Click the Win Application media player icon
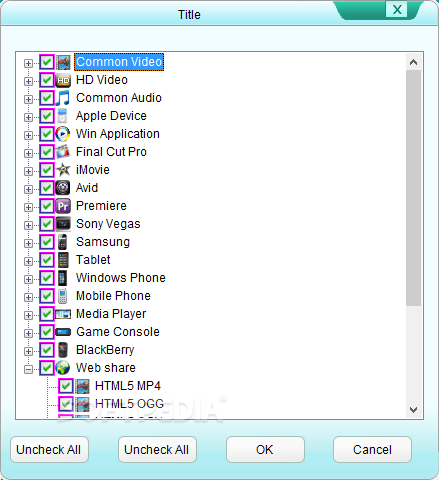439x480 pixels. click(x=63, y=134)
